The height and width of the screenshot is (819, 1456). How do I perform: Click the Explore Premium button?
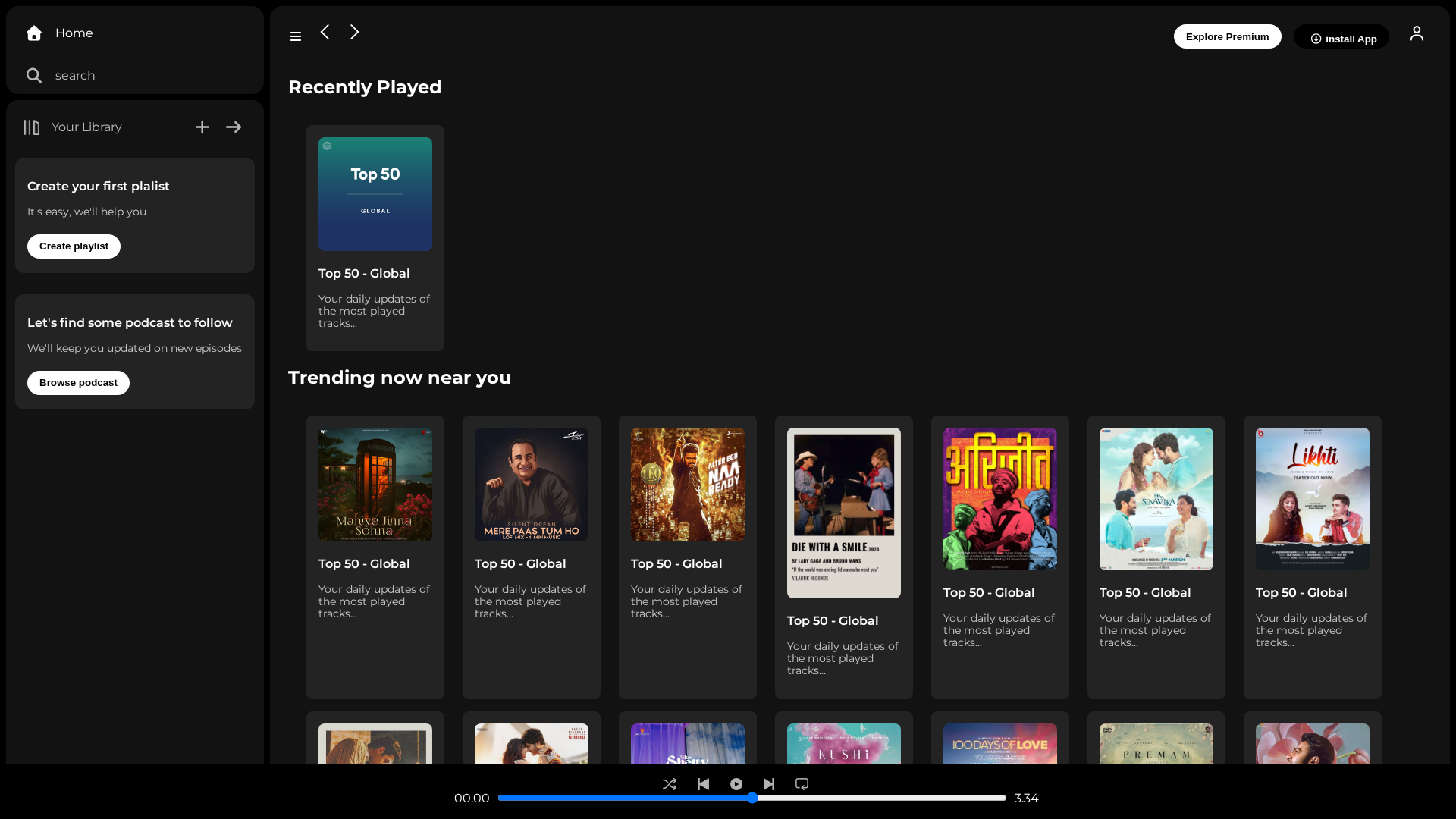tap(1227, 36)
